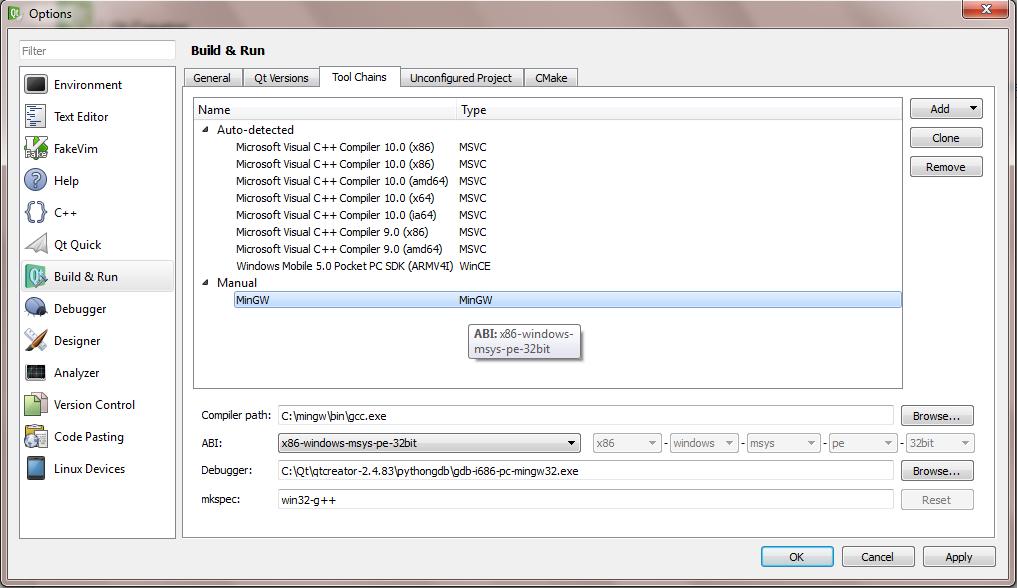Select Microsoft Visual C++ Compiler 10.0 (ia64)
The width and height of the screenshot is (1017, 588).
[336, 215]
